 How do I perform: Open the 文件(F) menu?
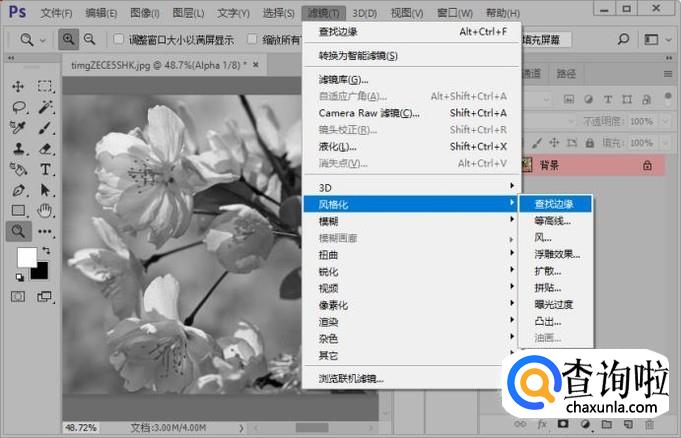56,13
